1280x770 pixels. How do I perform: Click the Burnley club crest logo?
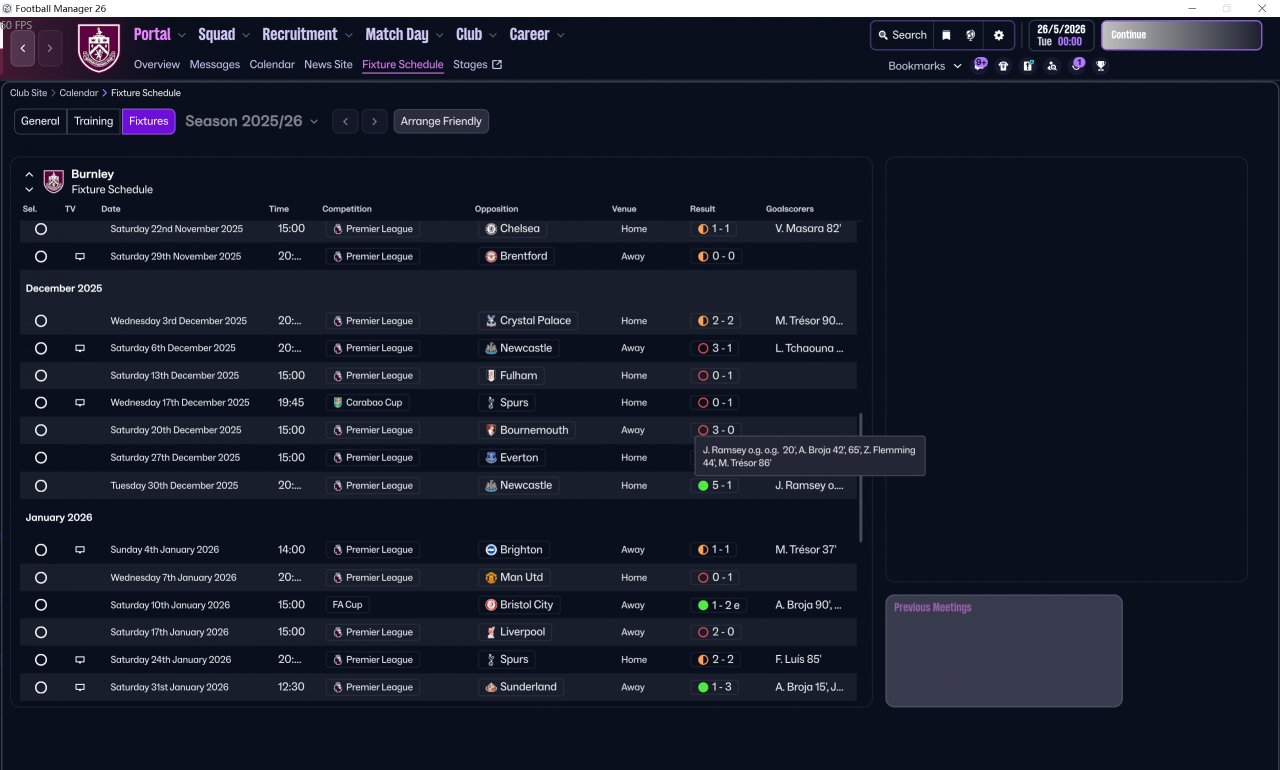[x=99, y=47]
